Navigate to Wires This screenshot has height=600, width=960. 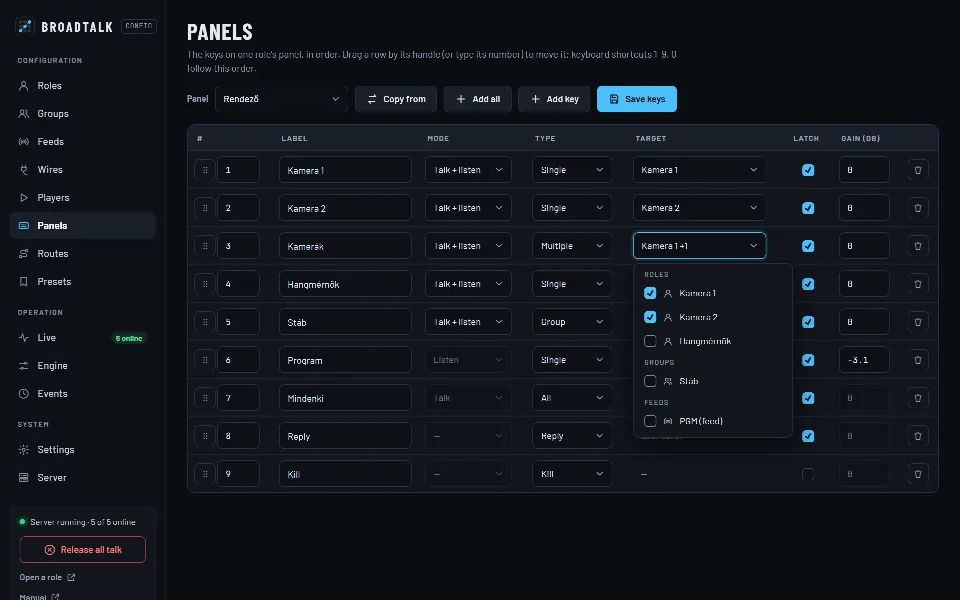coord(83,170)
